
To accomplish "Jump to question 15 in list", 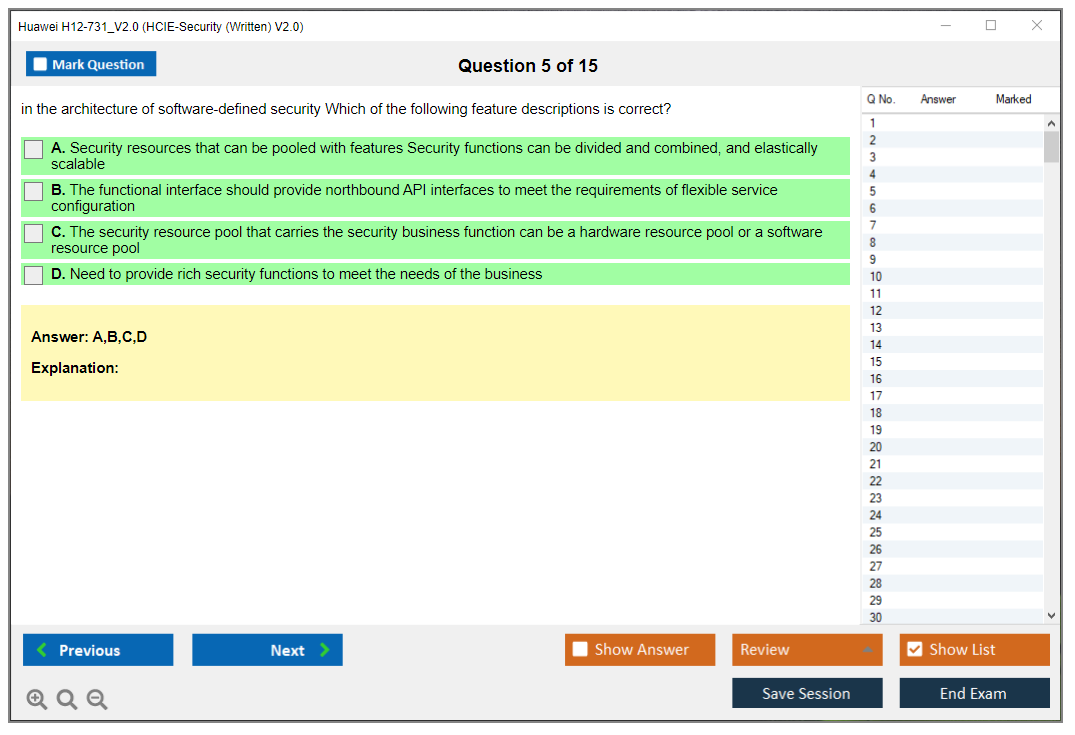I will coord(876,362).
